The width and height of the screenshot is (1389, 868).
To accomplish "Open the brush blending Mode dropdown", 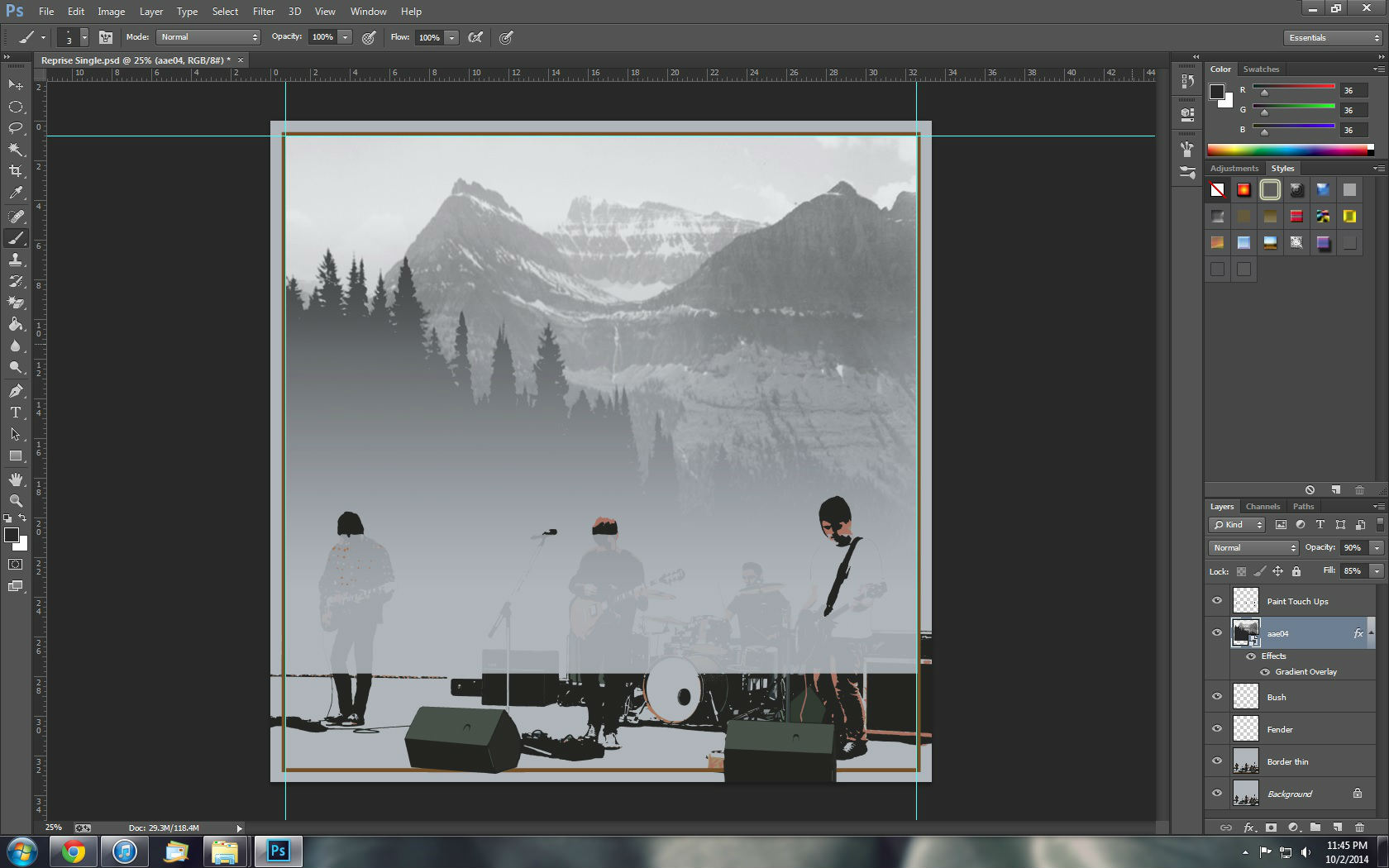I will click(208, 37).
